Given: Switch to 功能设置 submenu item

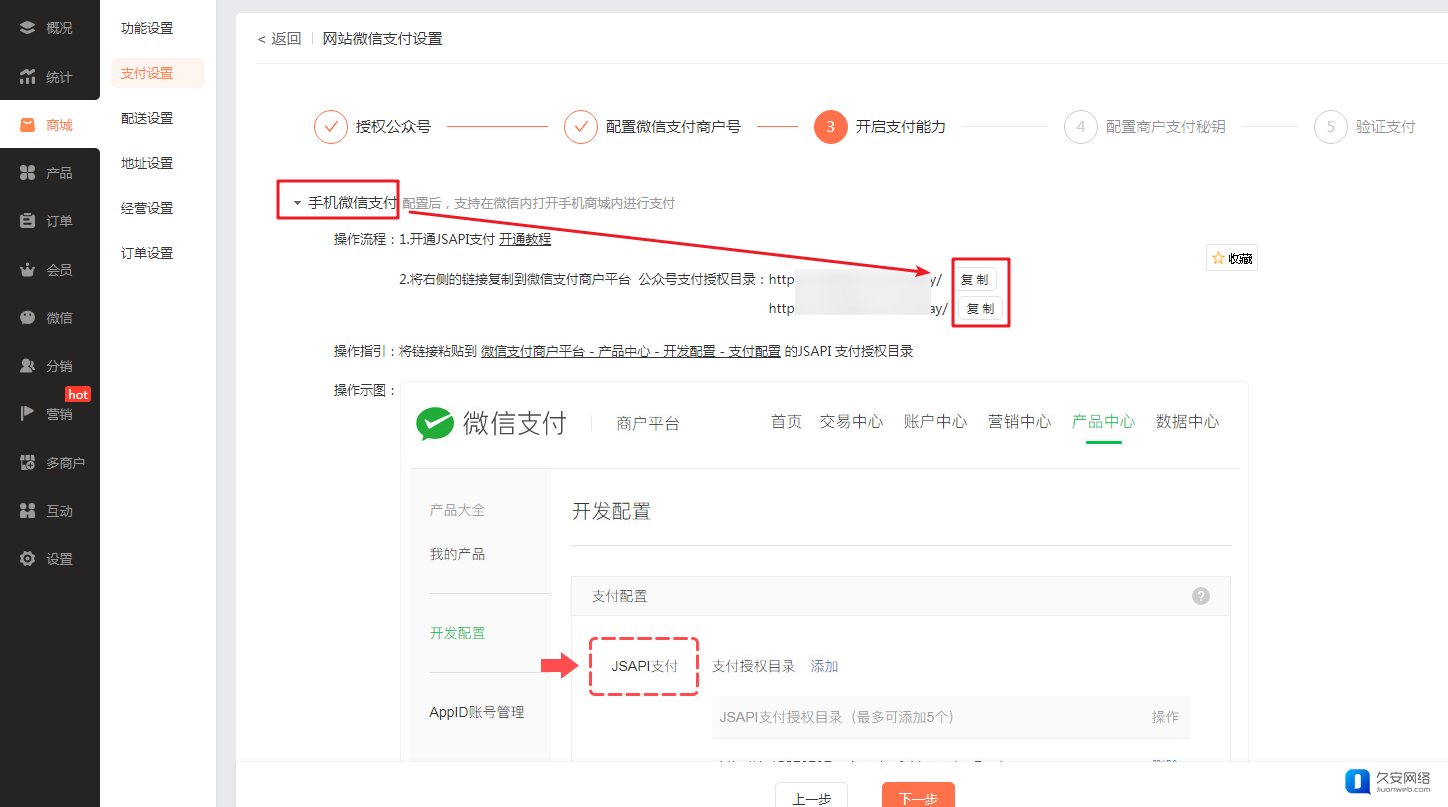Looking at the screenshot, I should [147, 28].
